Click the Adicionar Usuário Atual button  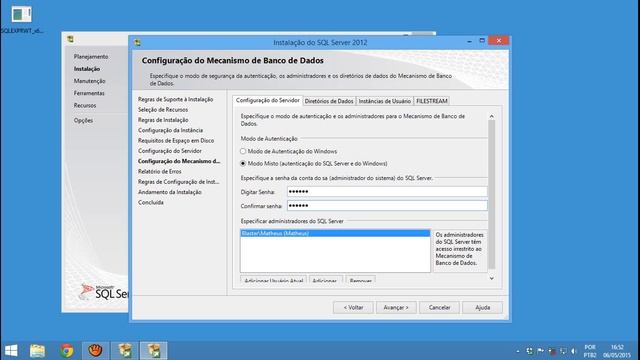273,280
